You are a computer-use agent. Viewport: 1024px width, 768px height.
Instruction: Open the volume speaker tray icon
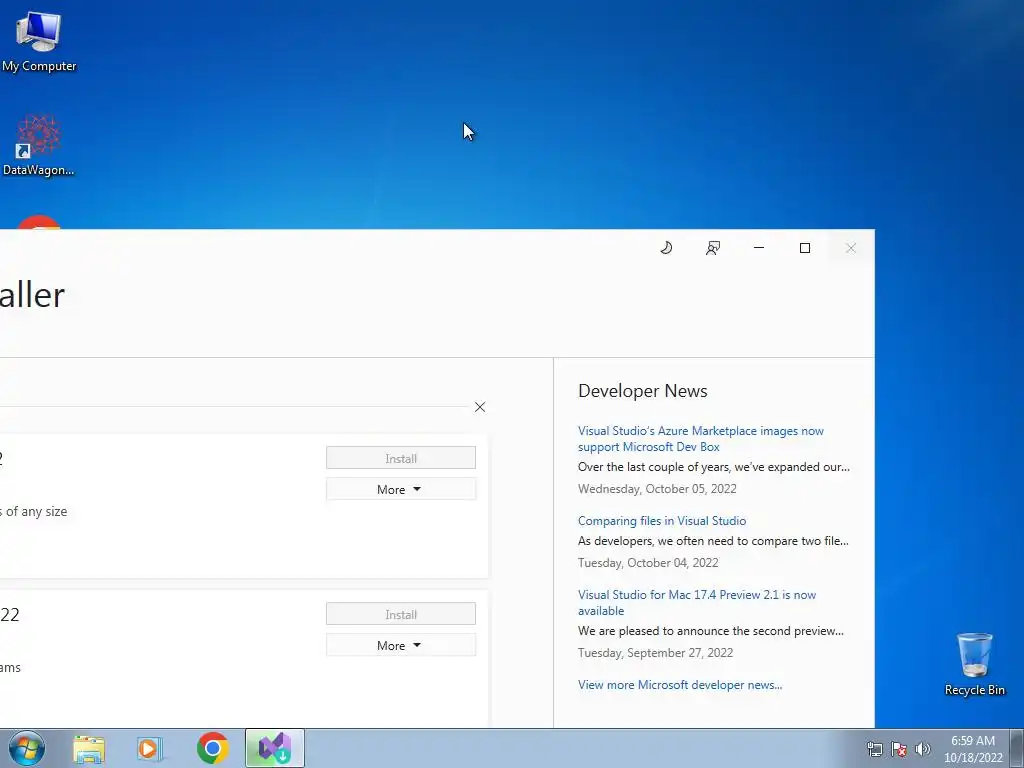(x=922, y=749)
